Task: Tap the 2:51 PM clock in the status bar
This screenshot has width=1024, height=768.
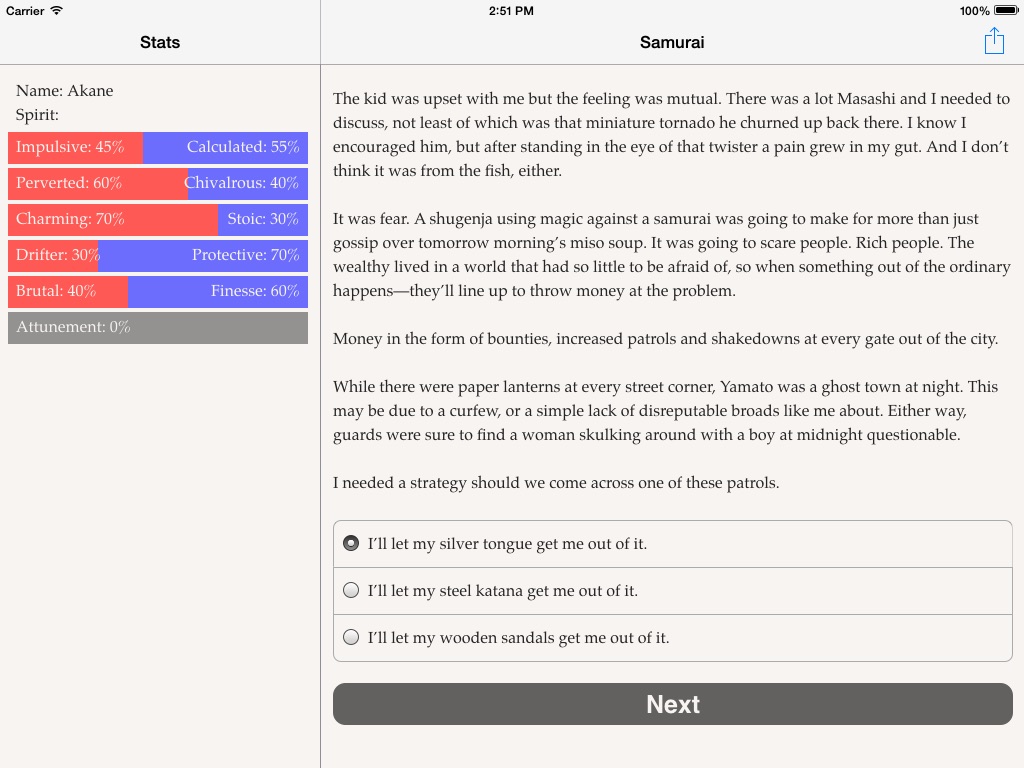Action: pyautogui.click(x=511, y=11)
